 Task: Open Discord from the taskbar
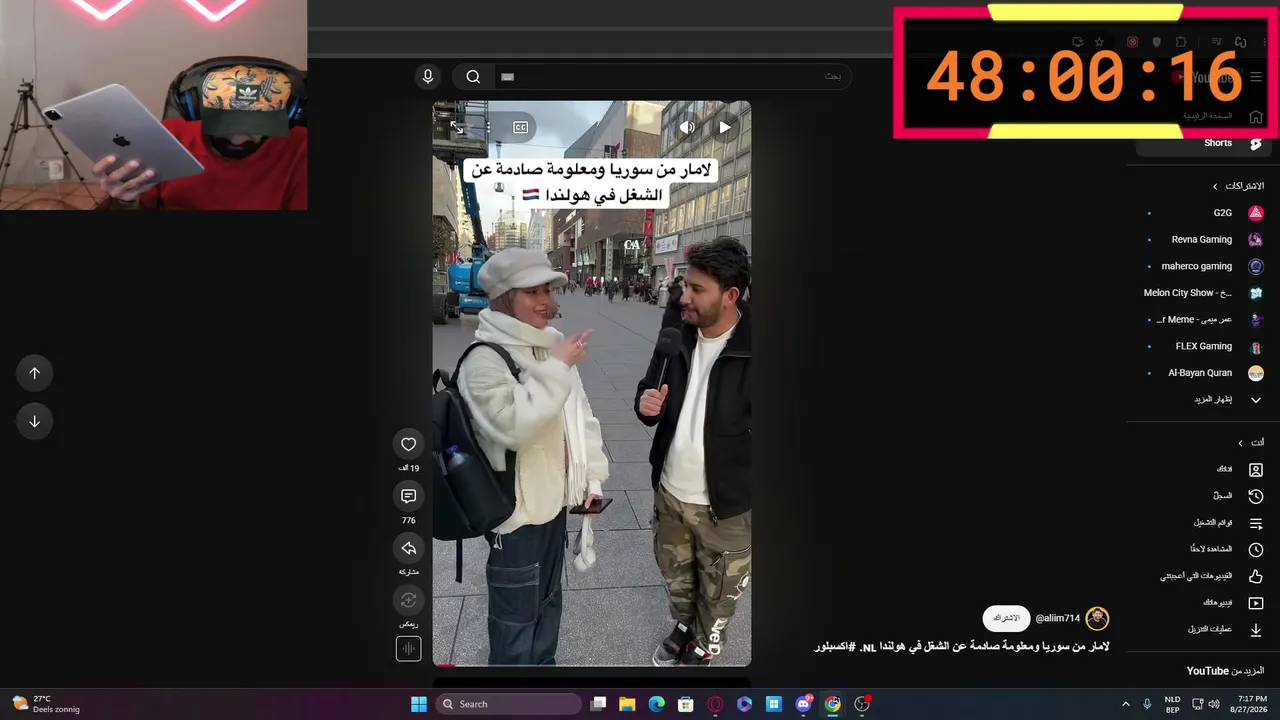click(x=803, y=704)
